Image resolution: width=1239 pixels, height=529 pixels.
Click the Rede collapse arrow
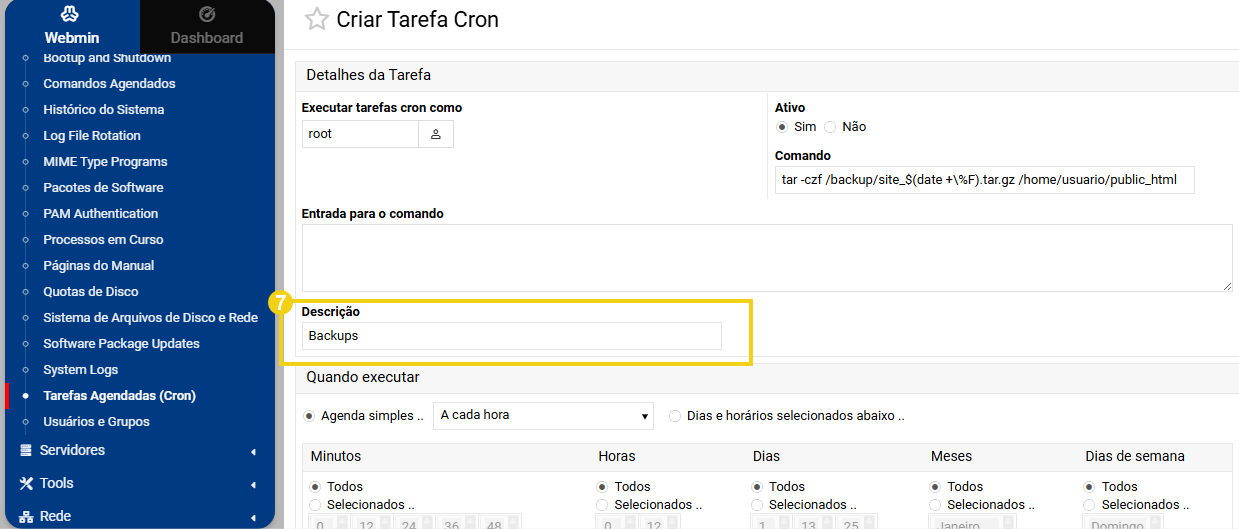(x=253, y=517)
